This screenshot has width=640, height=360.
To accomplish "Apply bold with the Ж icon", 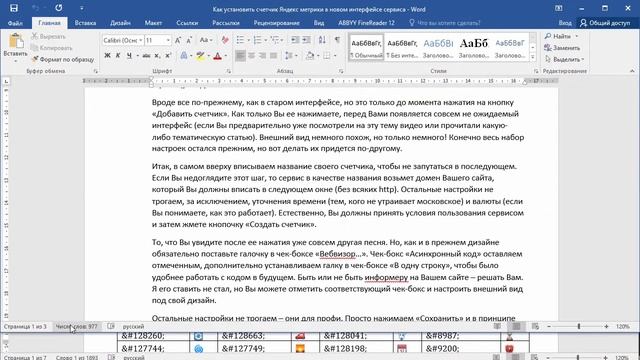I will coord(107,56).
